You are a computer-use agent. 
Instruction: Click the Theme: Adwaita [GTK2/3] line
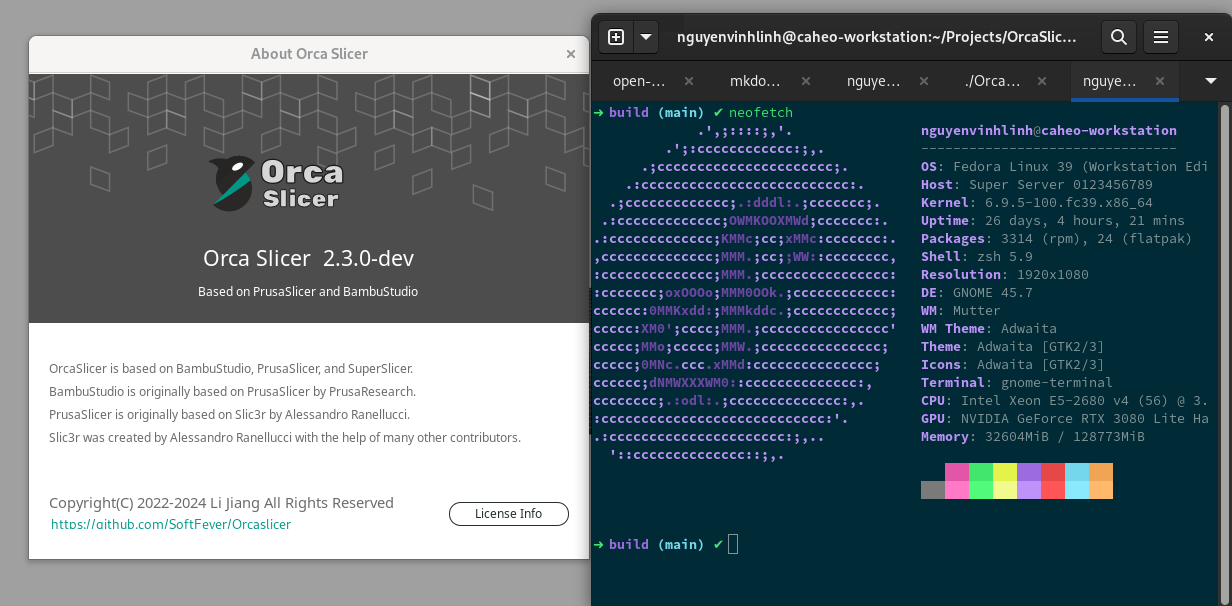1013,347
